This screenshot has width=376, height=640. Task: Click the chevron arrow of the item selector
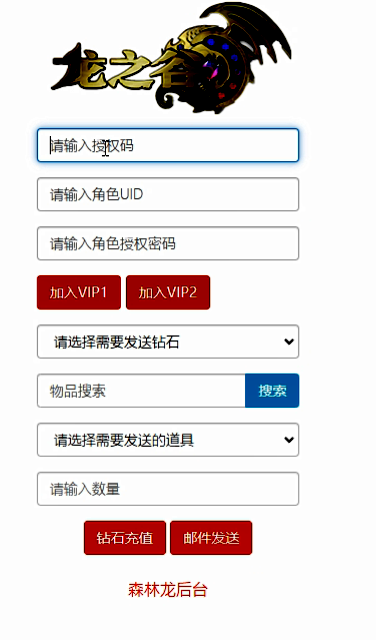289,440
